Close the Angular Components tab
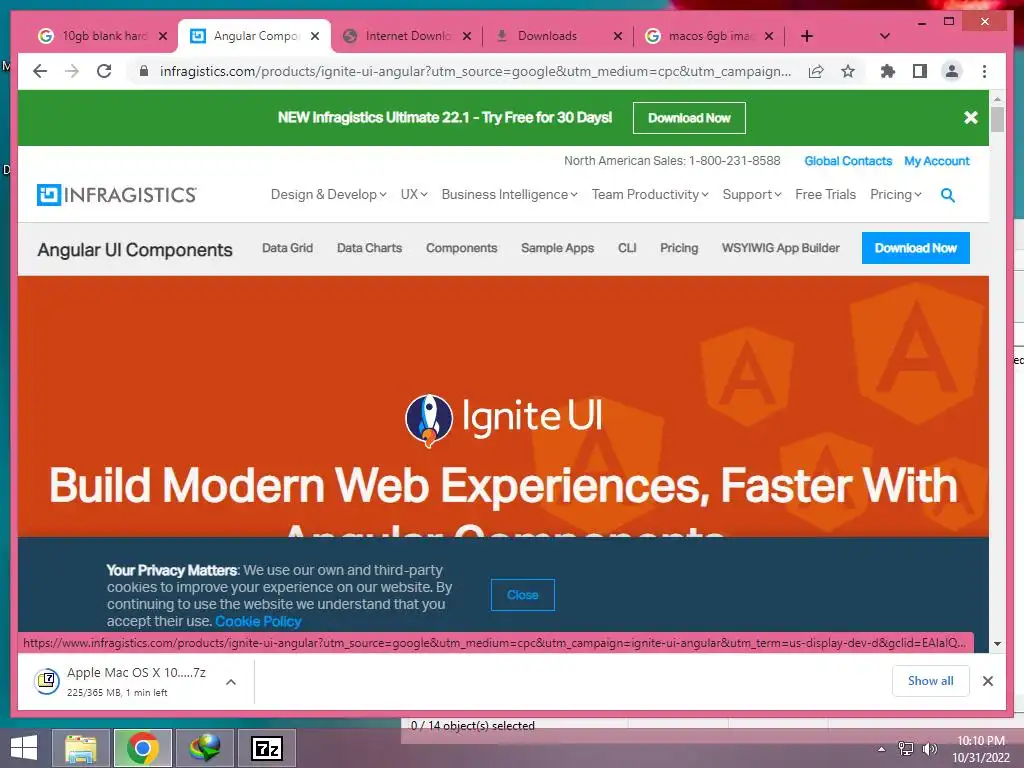Screen dimensions: 1024x768 click(315, 36)
